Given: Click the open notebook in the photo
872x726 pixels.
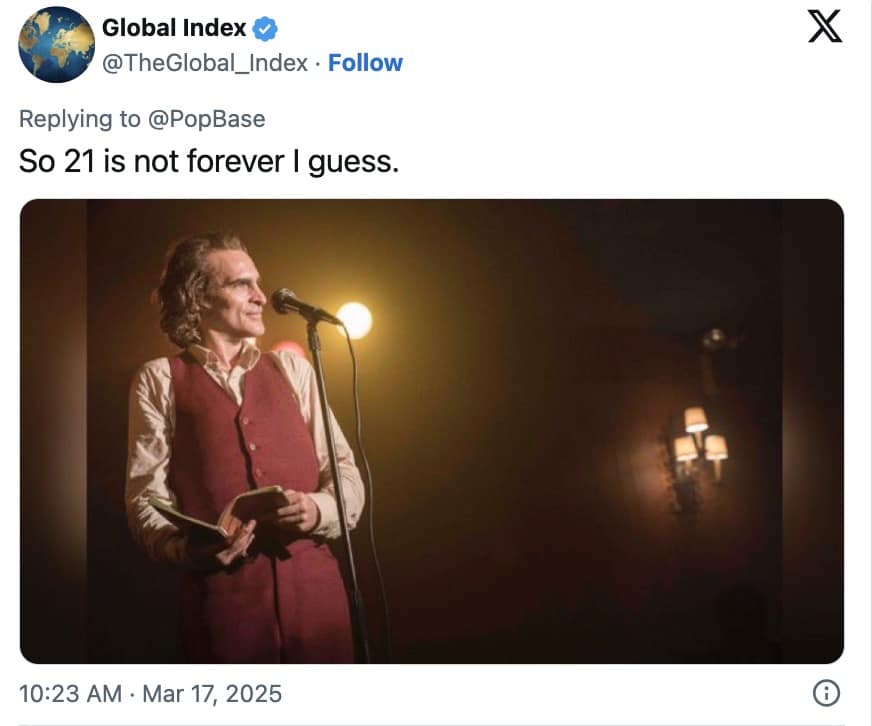Looking at the screenshot, I should point(220,510).
